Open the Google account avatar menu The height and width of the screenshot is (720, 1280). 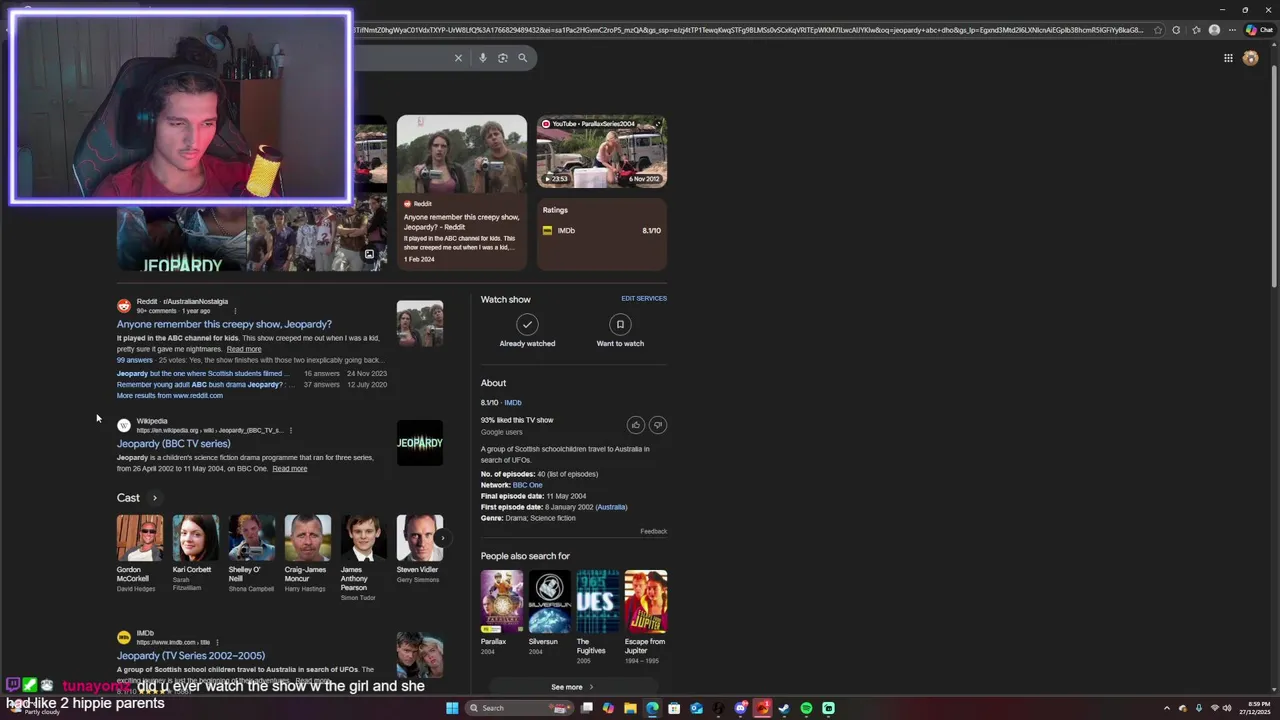point(1250,58)
